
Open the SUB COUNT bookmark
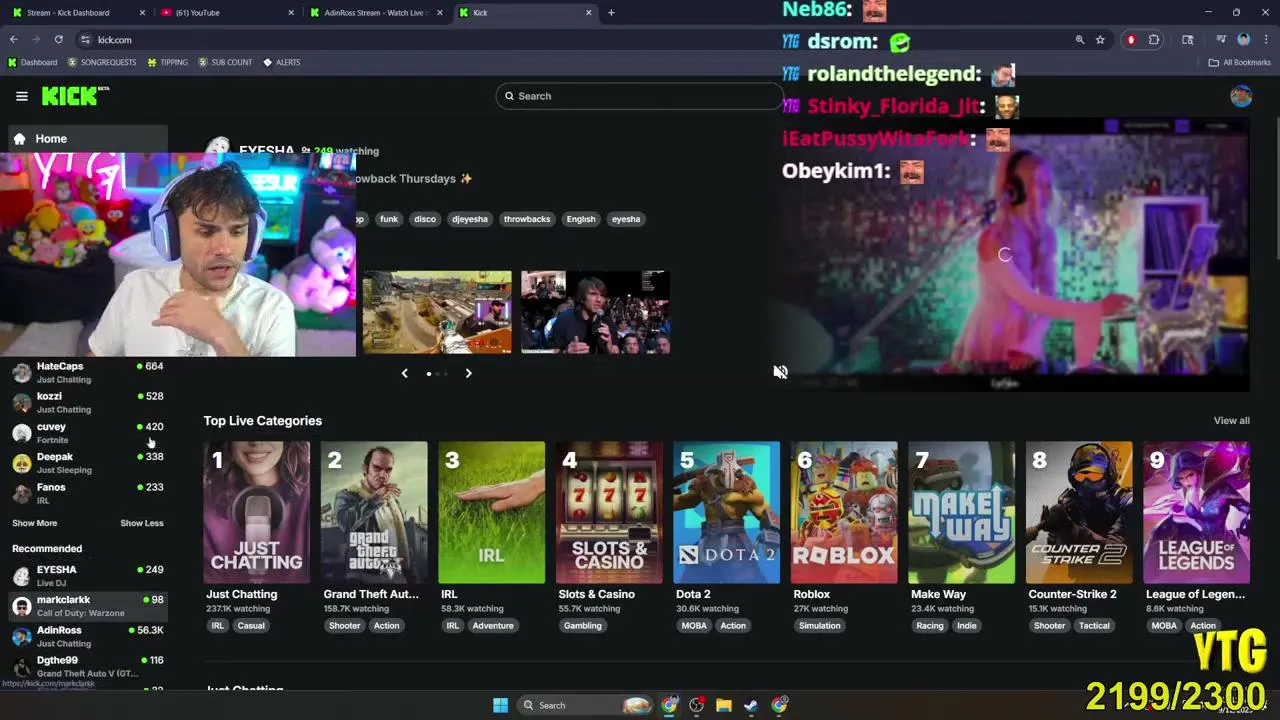pos(225,62)
